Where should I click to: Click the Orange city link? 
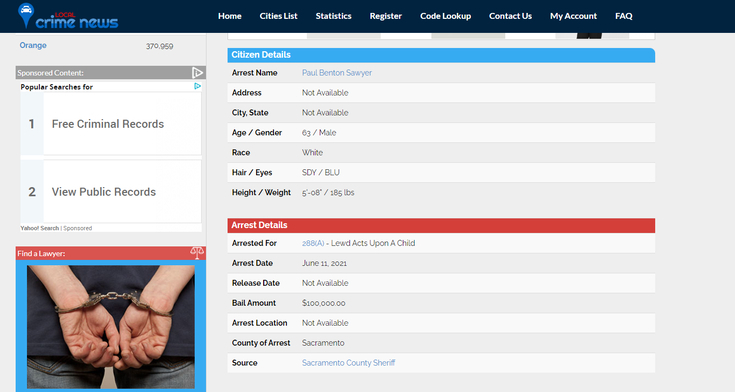point(33,45)
